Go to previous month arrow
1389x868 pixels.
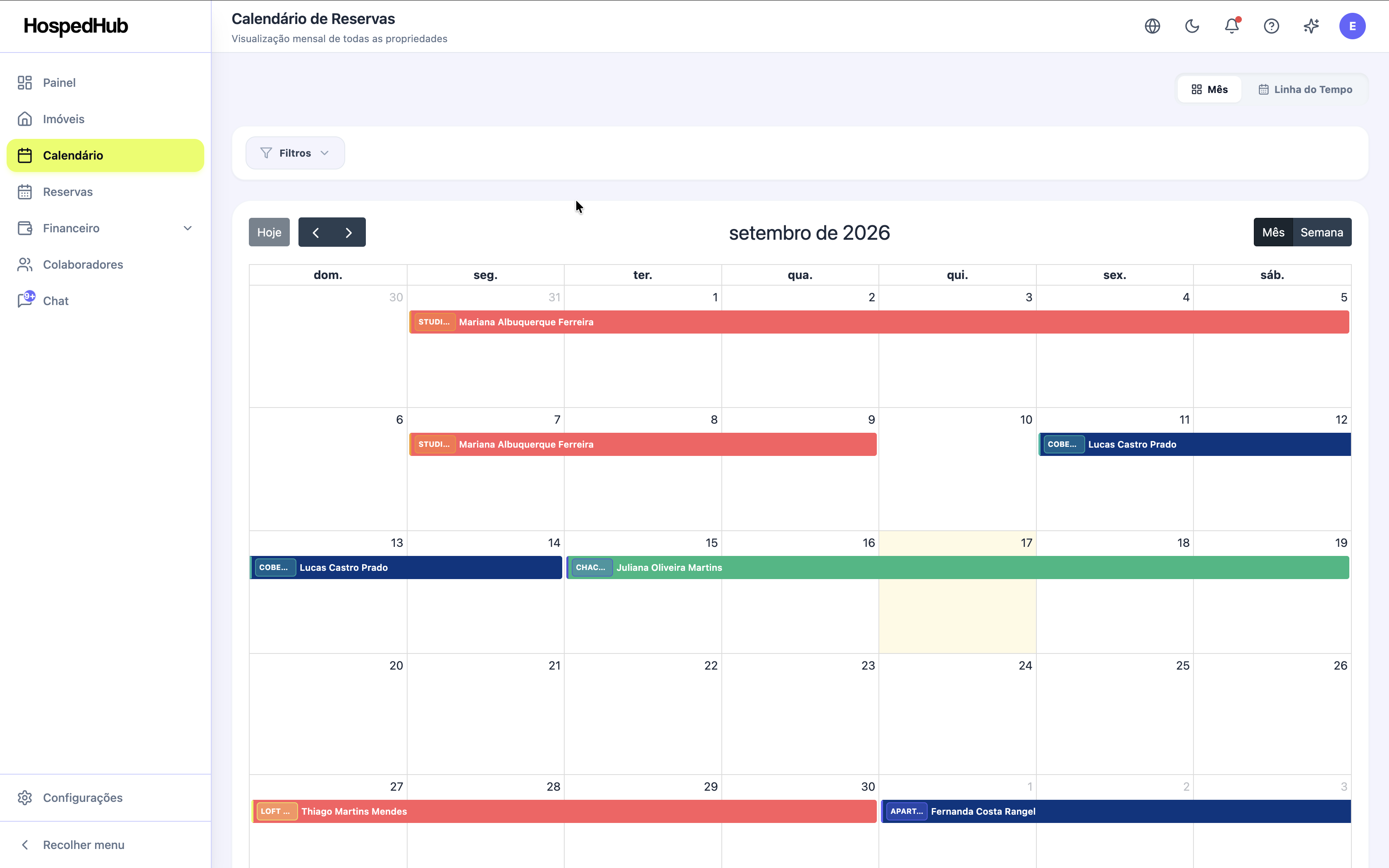click(315, 232)
